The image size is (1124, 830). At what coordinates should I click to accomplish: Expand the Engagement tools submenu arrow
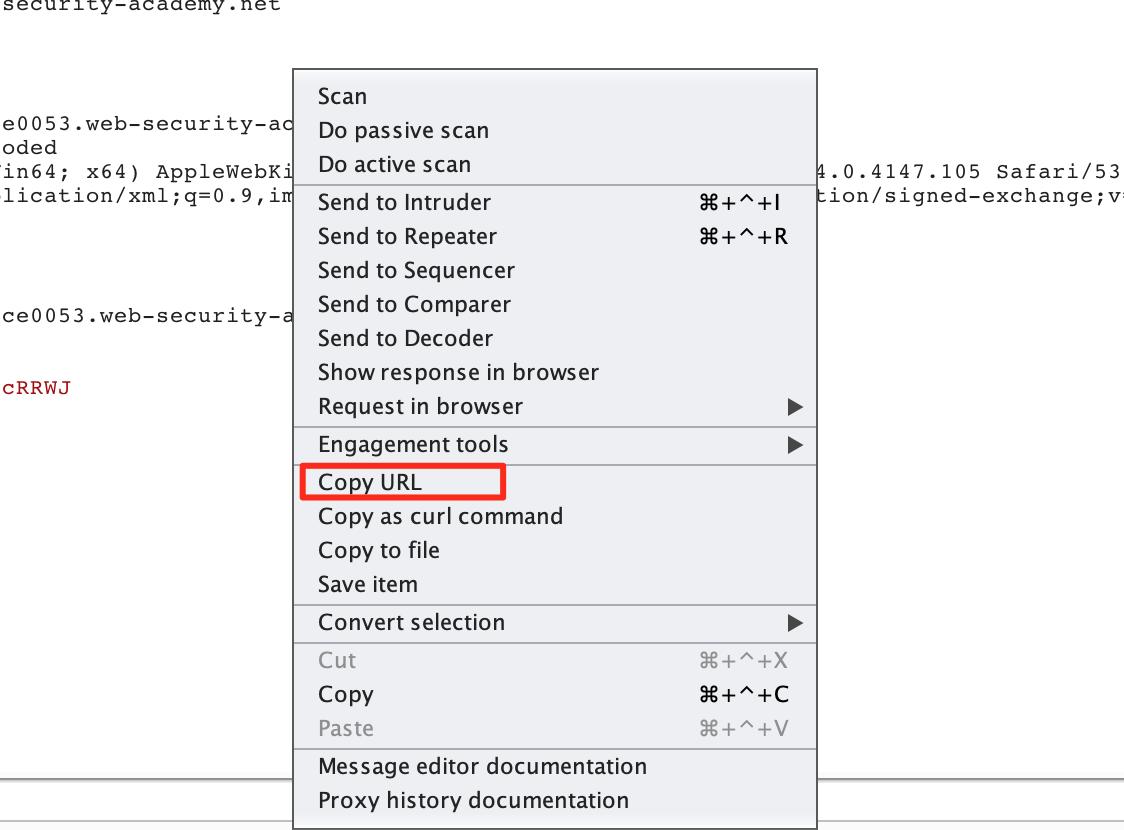[795, 445]
